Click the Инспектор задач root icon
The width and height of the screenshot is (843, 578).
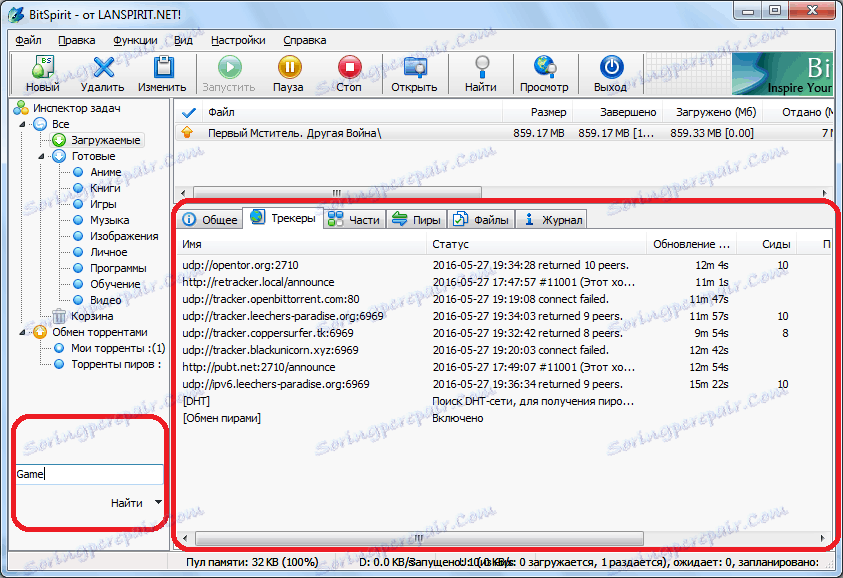22,108
